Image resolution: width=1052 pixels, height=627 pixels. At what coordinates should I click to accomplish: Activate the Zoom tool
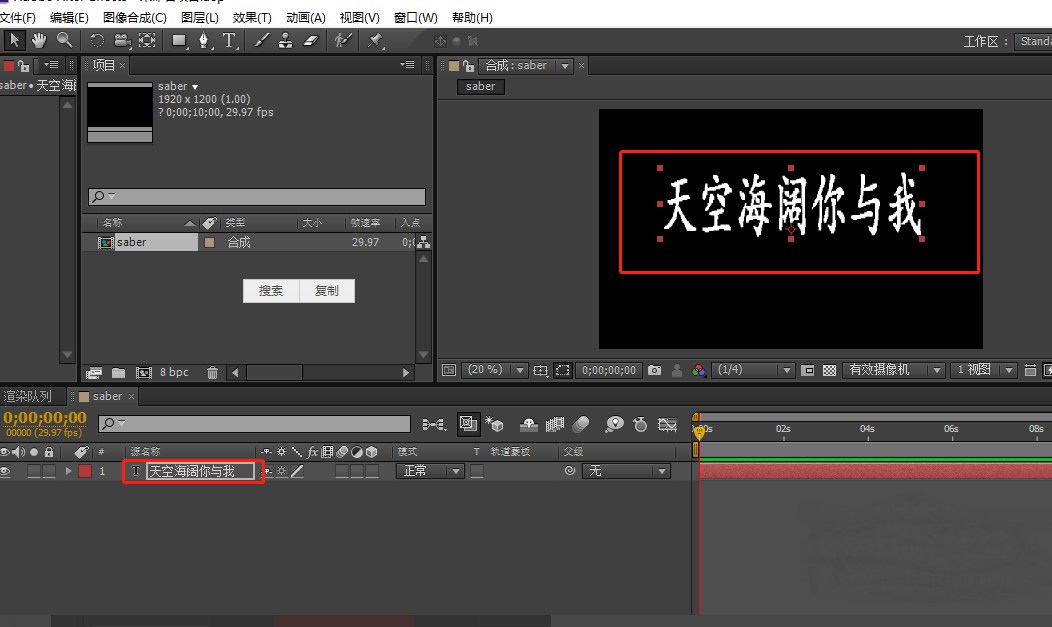point(64,40)
